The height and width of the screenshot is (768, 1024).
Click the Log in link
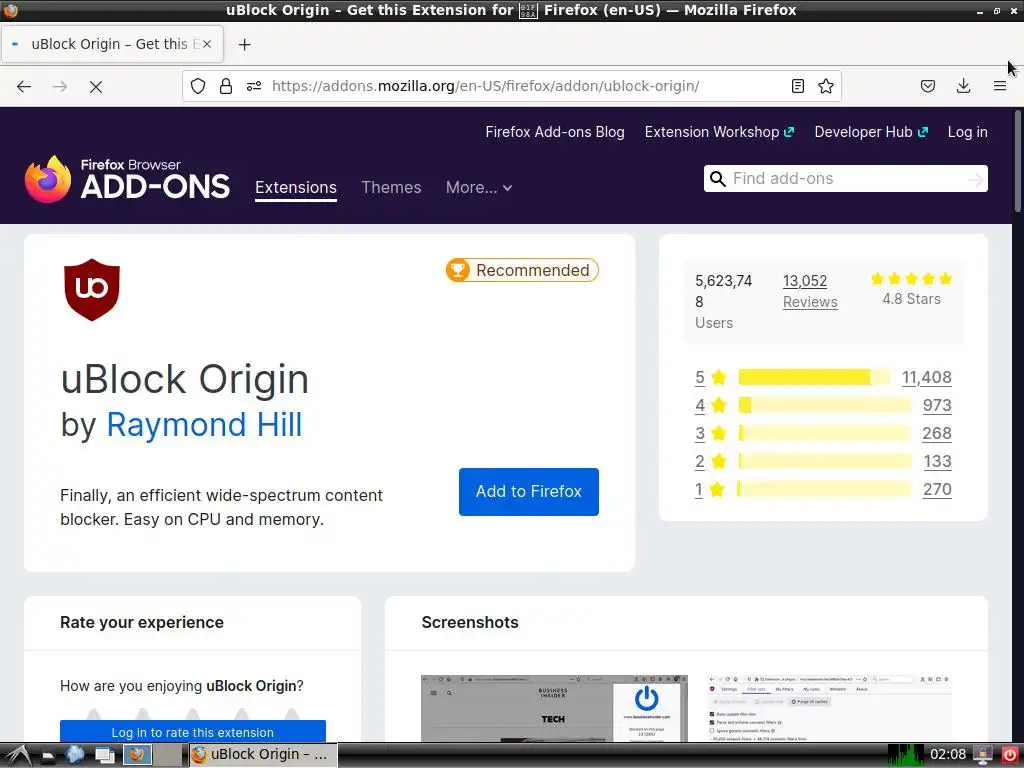pos(967,132)
